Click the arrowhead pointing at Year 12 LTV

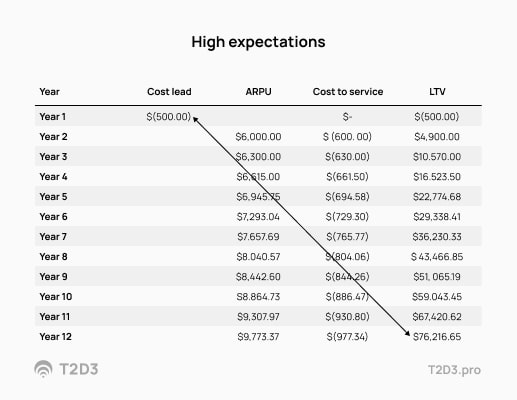(x=407, y=333)
